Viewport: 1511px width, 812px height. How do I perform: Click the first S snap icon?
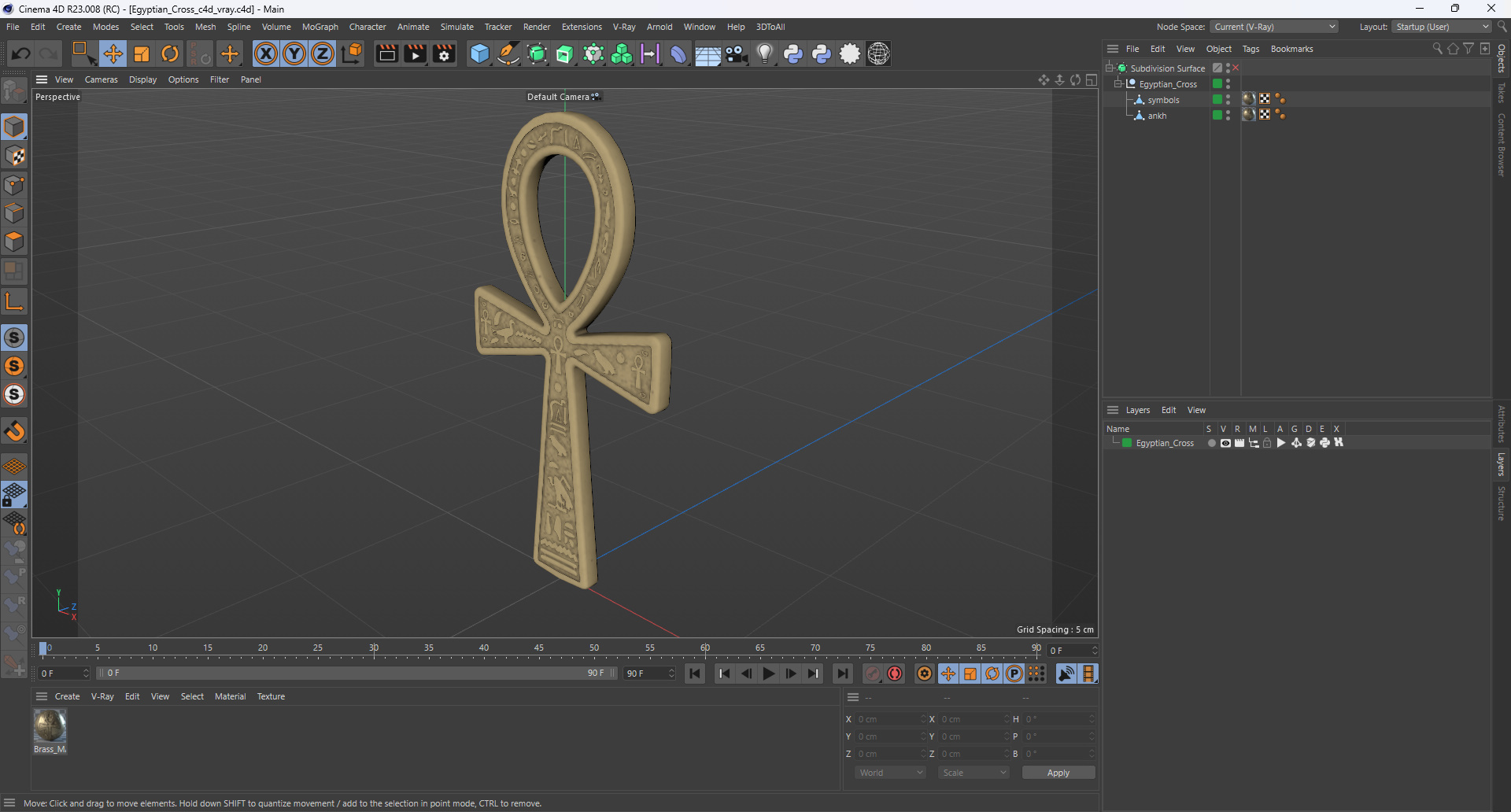point(14,338)
